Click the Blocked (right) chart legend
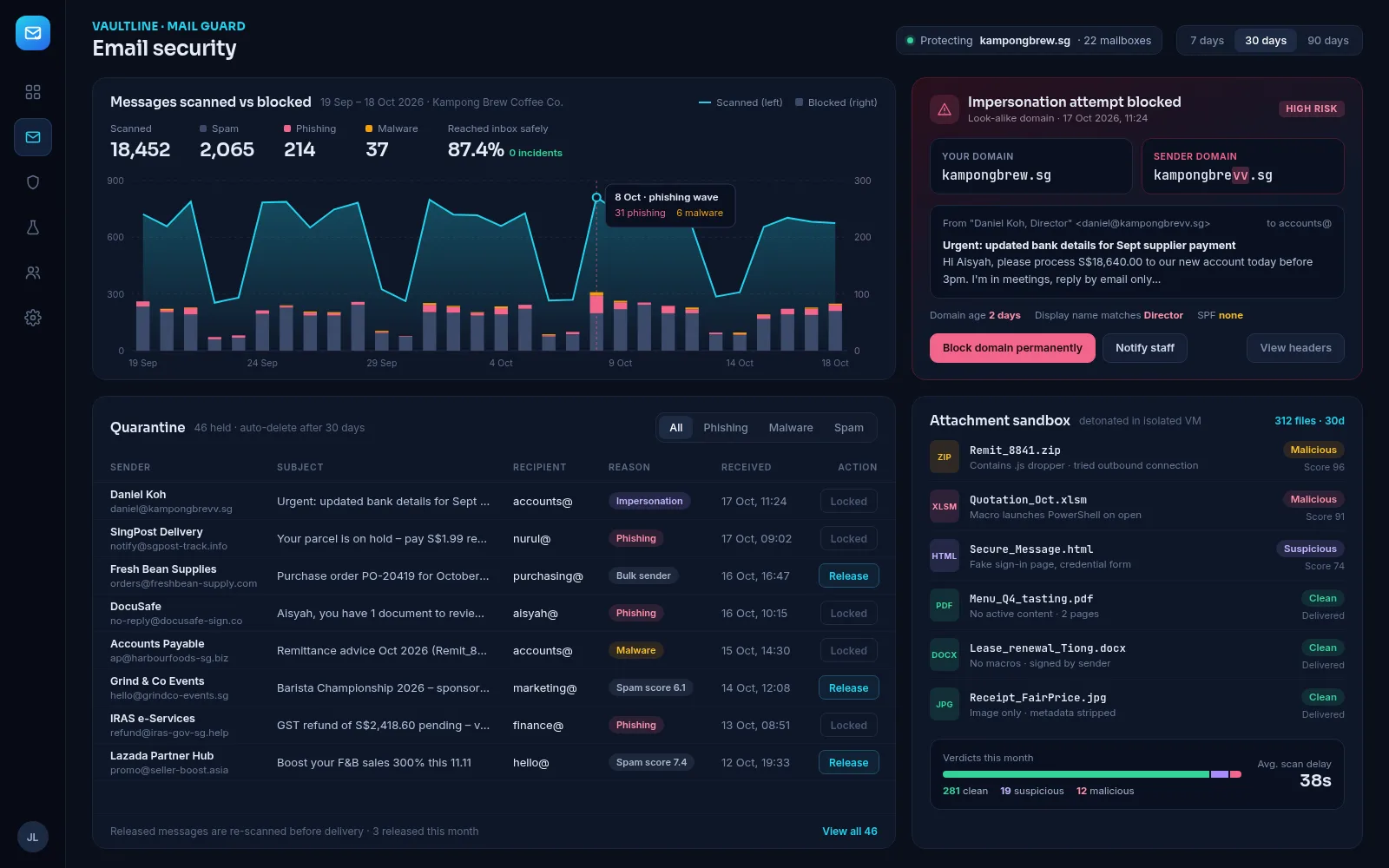 point(836,102)
